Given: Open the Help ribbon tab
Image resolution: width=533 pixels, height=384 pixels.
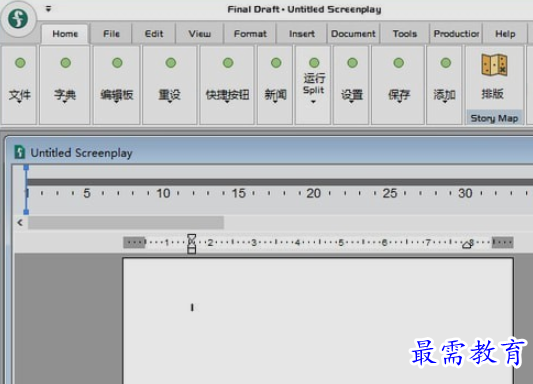Looking at the screenshot, I should tap(505, 34).
